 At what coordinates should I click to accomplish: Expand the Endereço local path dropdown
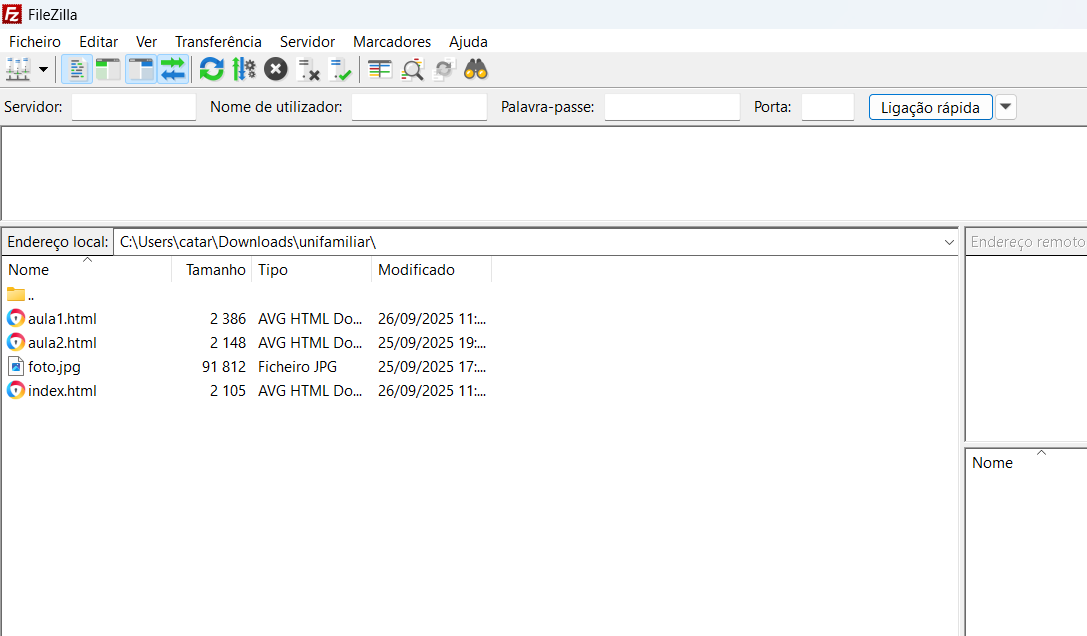(949, 242)
